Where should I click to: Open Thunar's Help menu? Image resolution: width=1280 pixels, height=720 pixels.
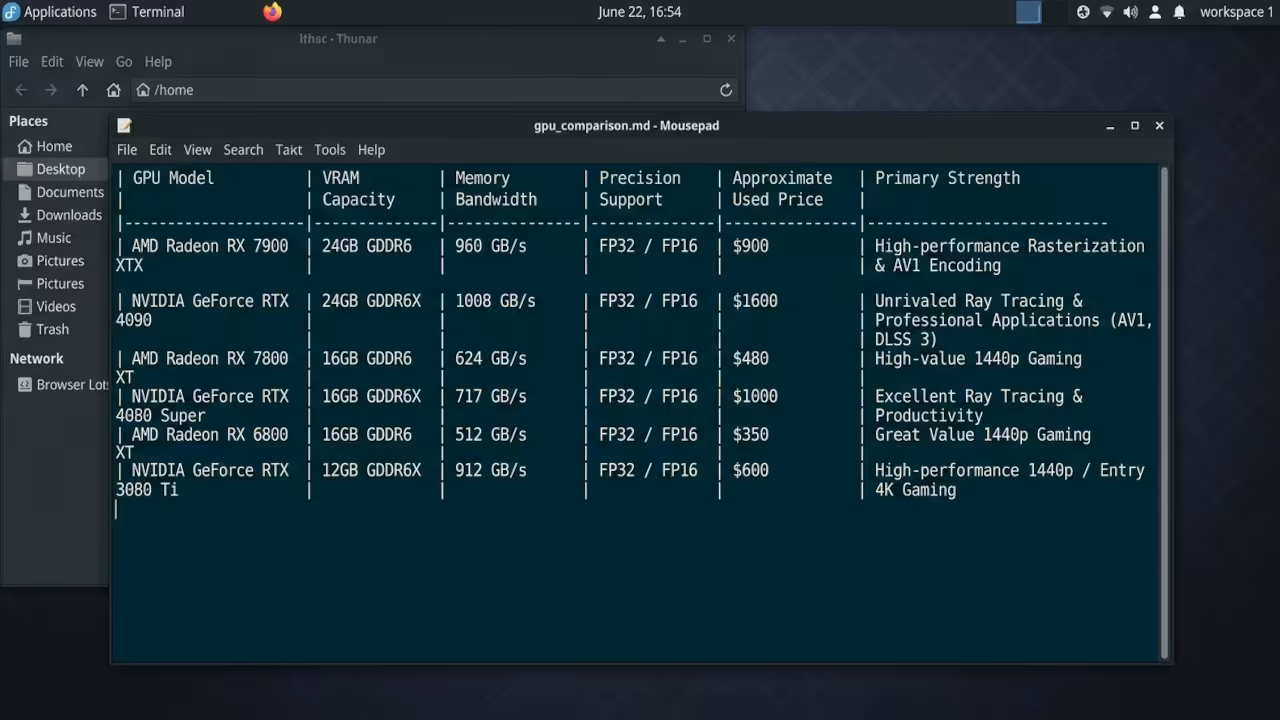coord(158,62)
